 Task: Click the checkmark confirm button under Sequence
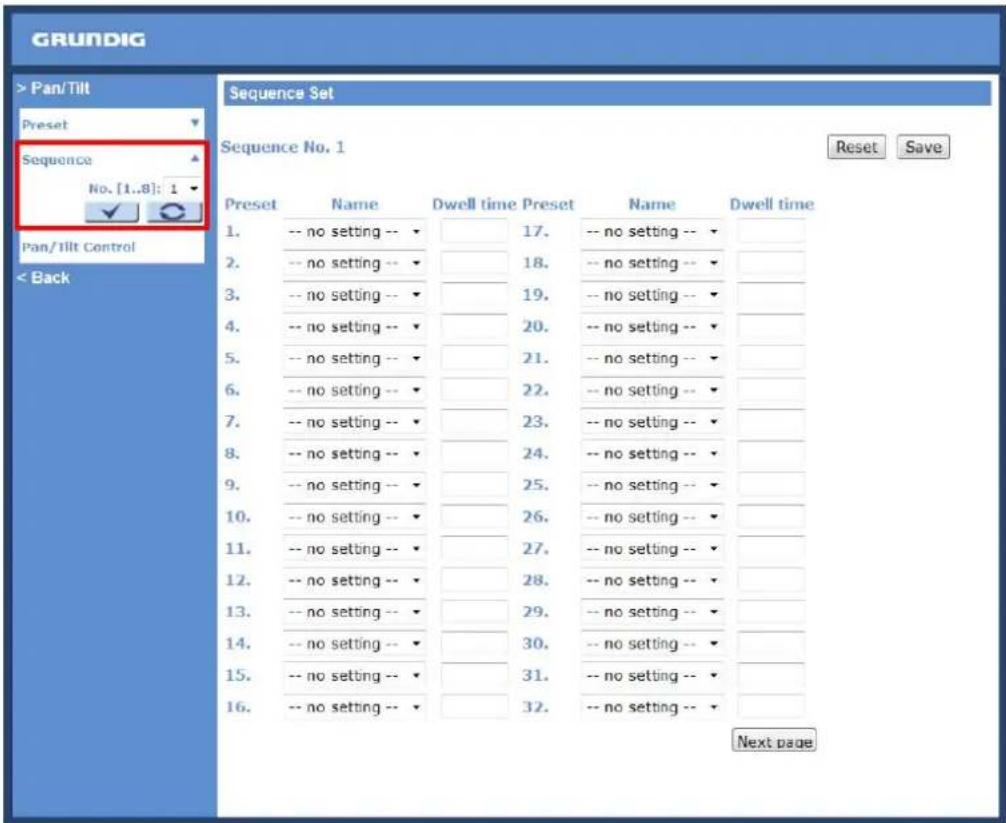point(112,212)
